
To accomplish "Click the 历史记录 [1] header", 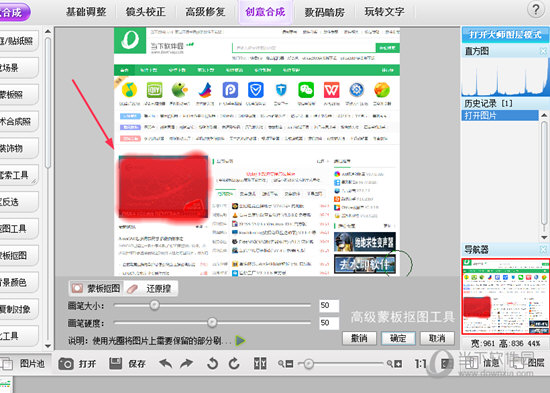I will (x=488, y=104).
